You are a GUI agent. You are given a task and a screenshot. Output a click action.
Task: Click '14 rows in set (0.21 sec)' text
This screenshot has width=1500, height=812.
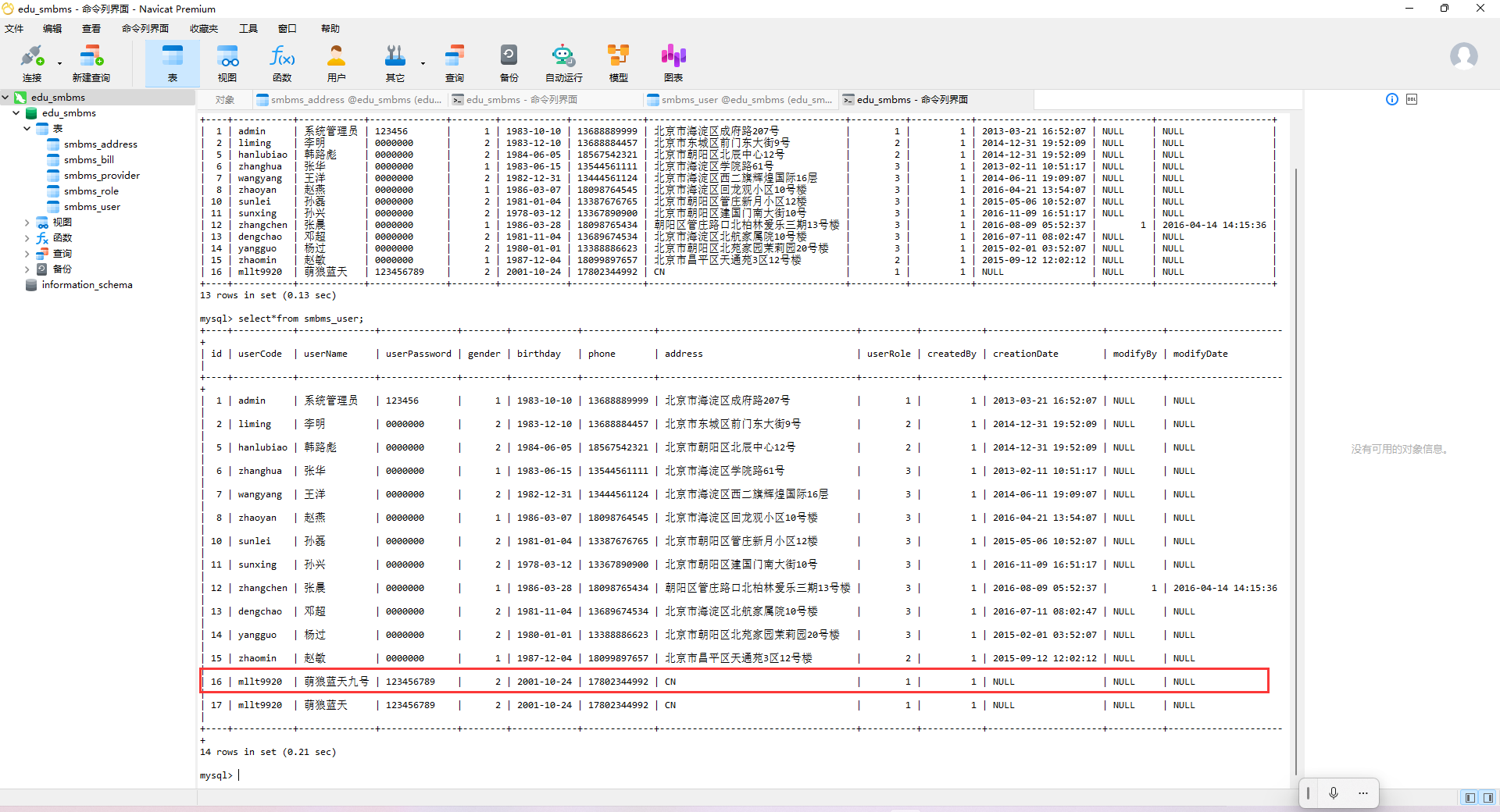click(268, 752)
